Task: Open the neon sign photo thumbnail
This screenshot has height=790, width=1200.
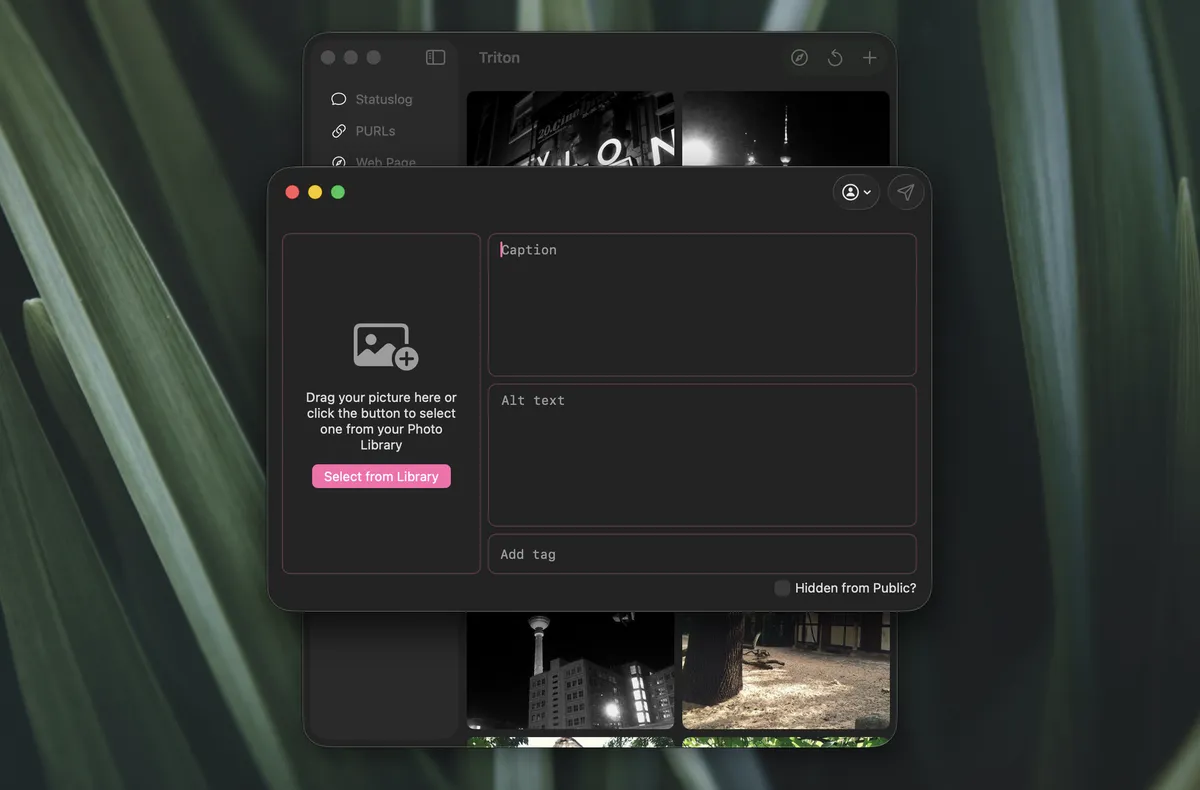Action: [x=570, y=129]
